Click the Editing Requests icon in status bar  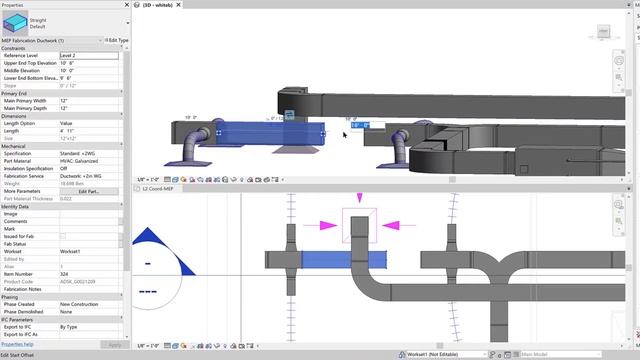click(x=492, y=355)
